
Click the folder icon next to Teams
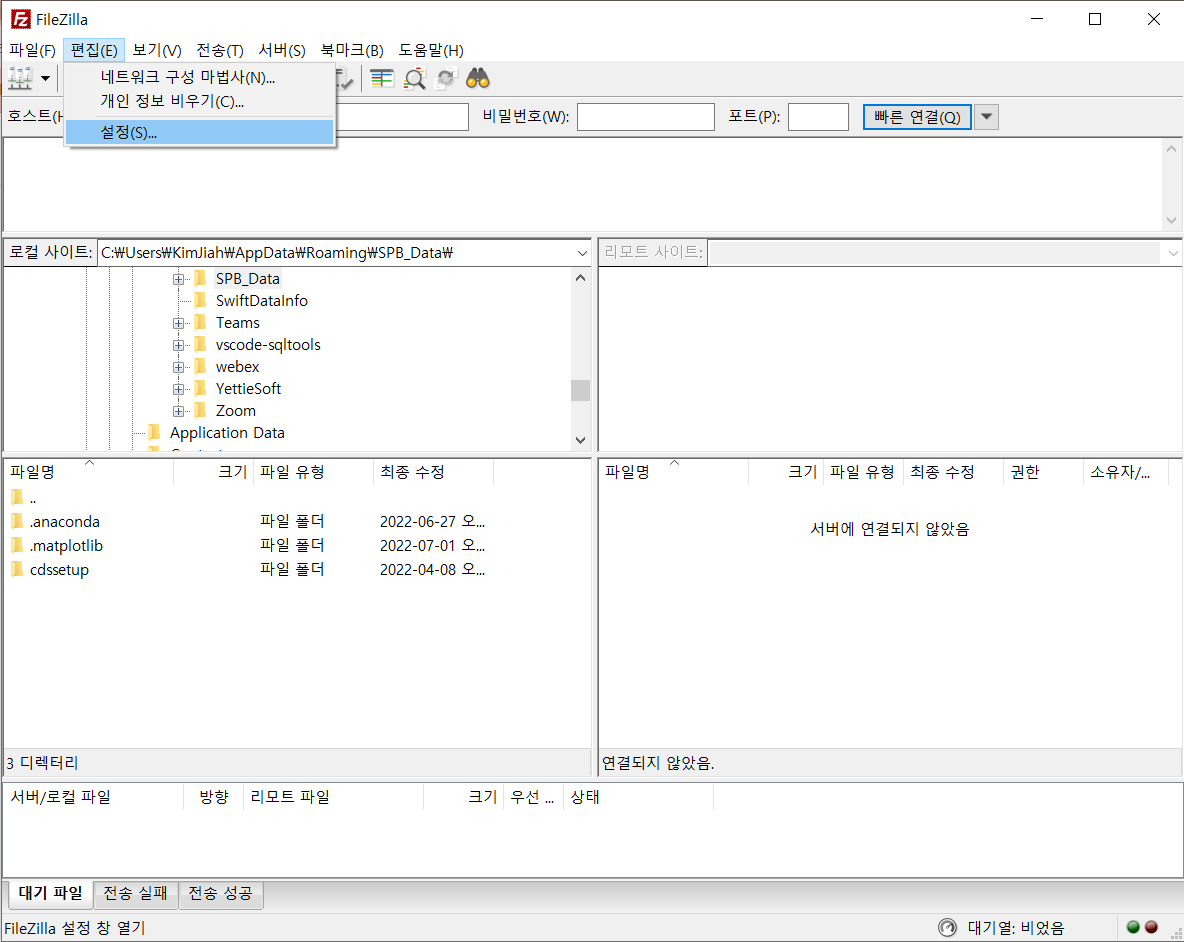pyautogui.click(x=200, y=322)
